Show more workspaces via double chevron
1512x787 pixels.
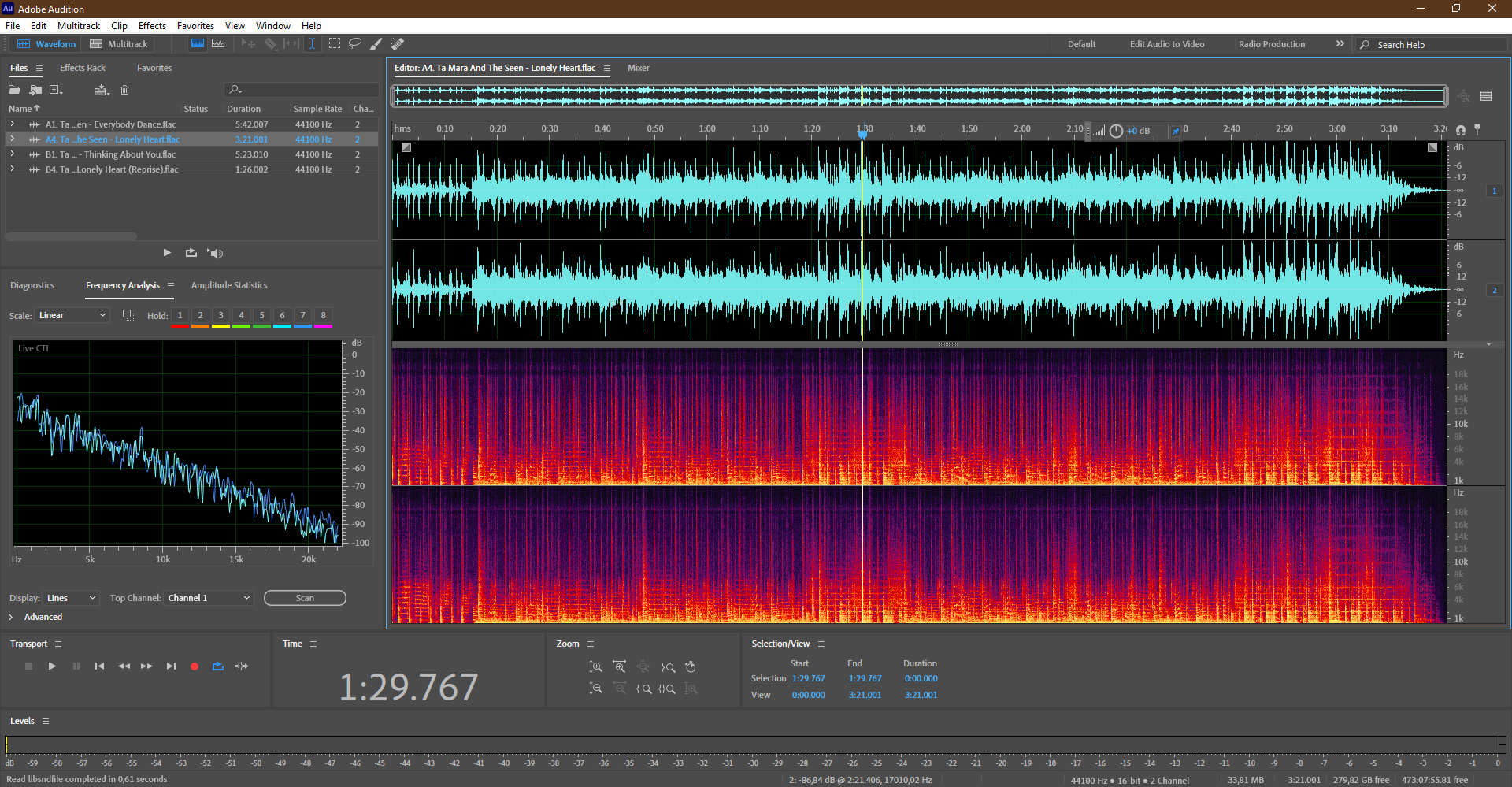pos(1340,44)
